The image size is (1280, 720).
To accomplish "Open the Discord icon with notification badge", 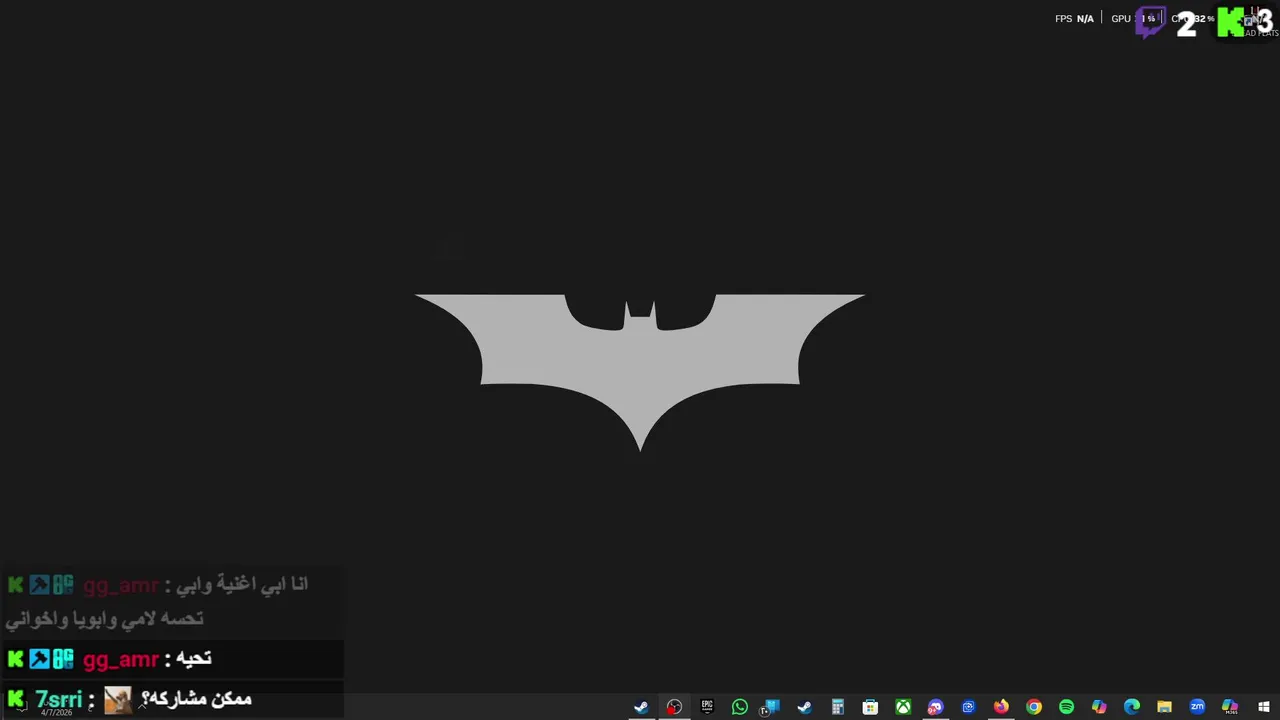I will [935, 707].
